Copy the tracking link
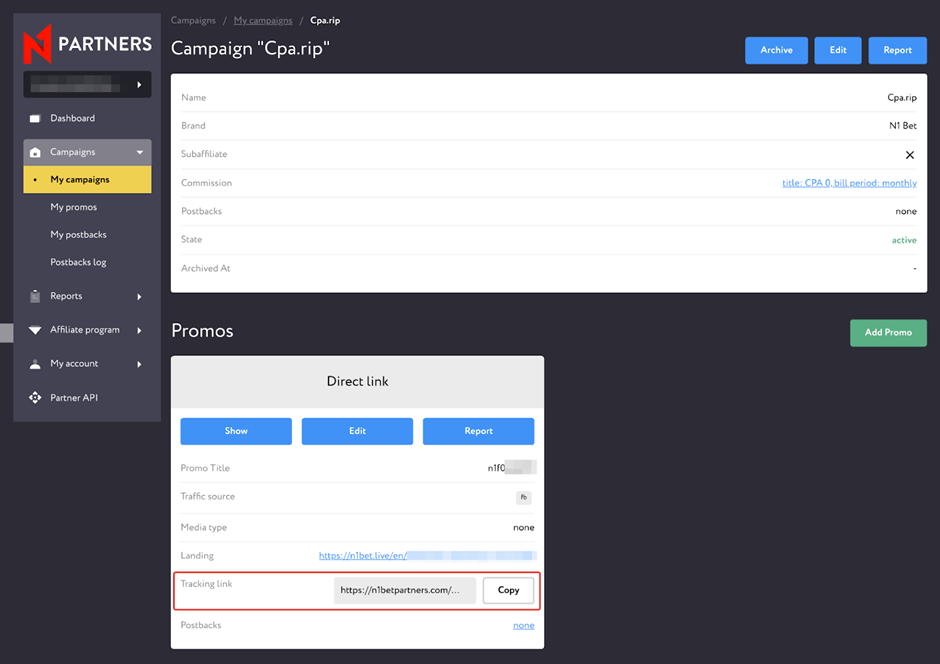The height and width of the screenshot is (664, 940). click(x=508, y=590)
